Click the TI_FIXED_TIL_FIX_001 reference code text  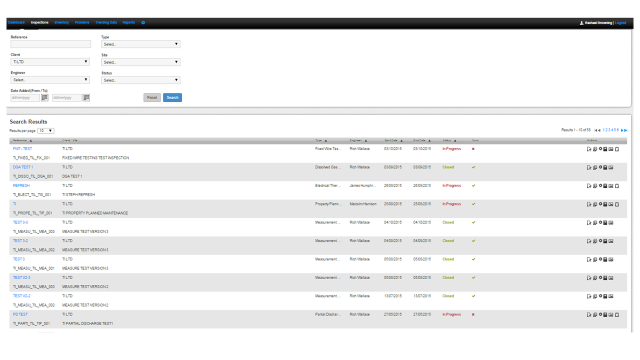click(x=31, y=158)
